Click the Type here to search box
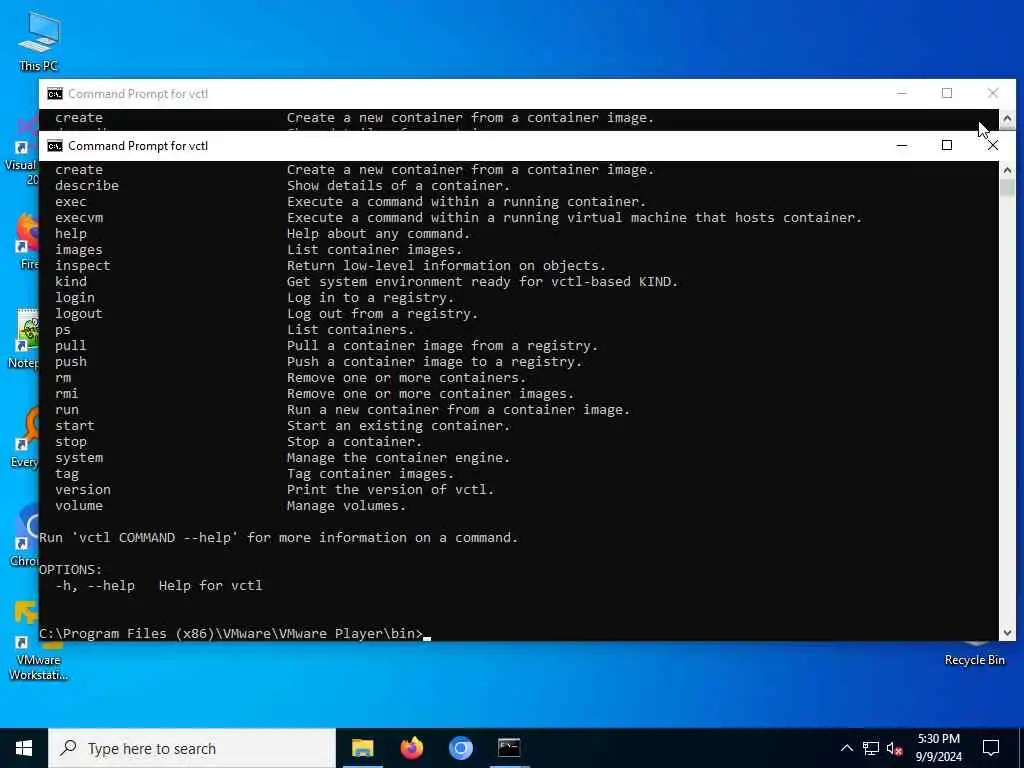1024x768 pixels. pos(192,748)
